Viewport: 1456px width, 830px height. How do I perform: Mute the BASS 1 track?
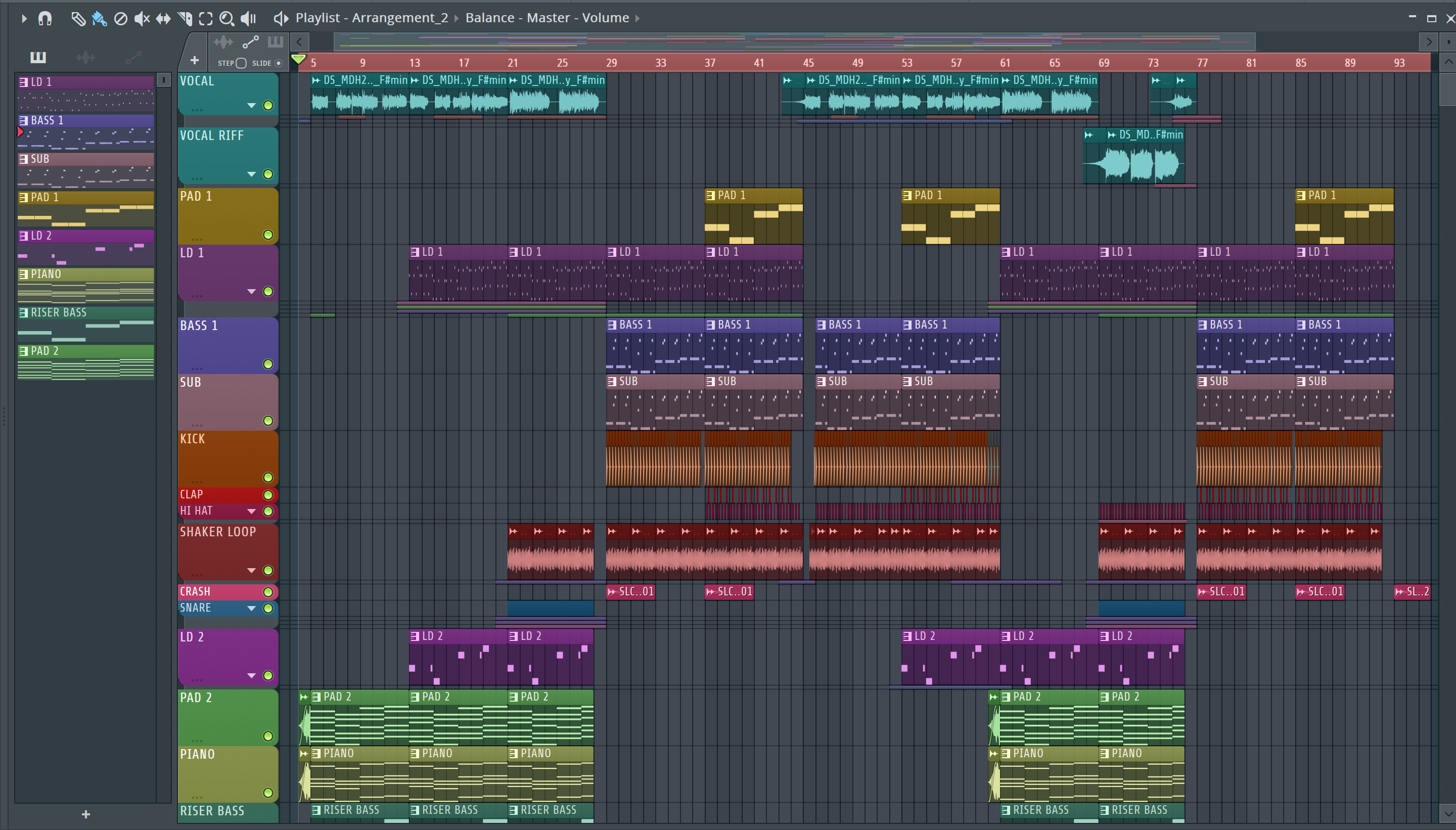(x=268, y=364)
